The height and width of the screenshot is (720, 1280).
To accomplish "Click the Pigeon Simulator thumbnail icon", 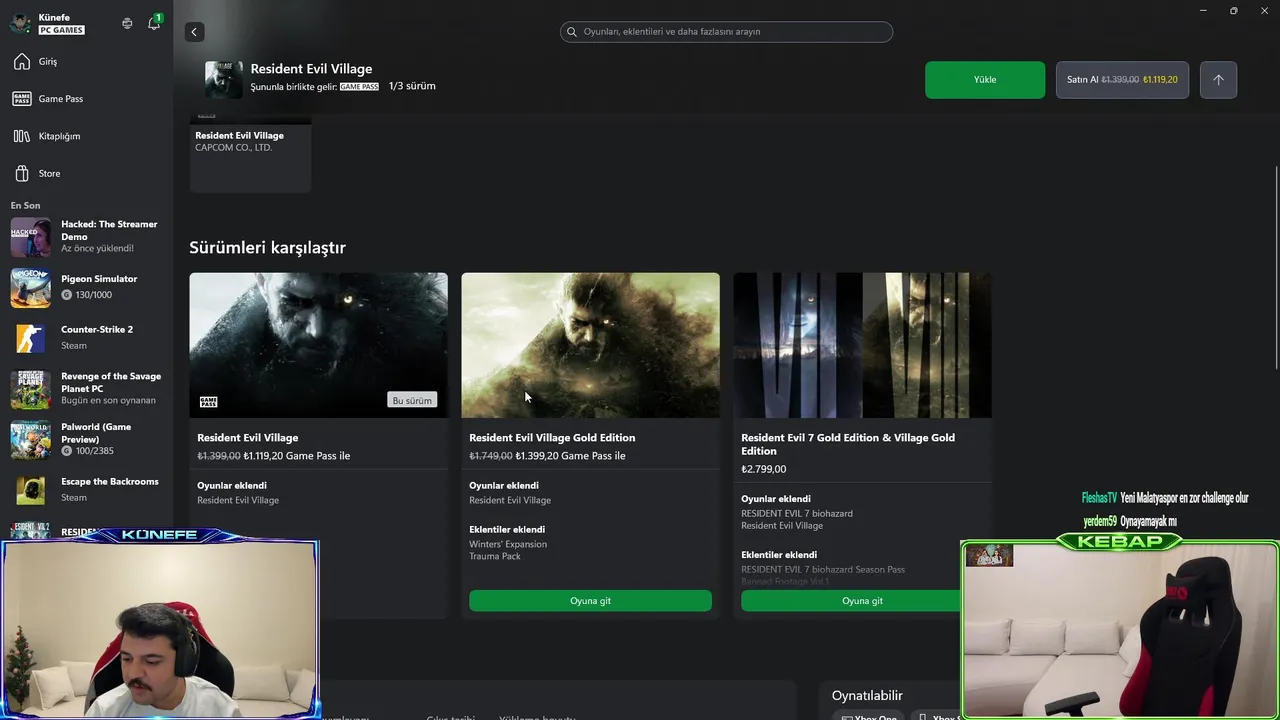I will [x=30, y=288].
